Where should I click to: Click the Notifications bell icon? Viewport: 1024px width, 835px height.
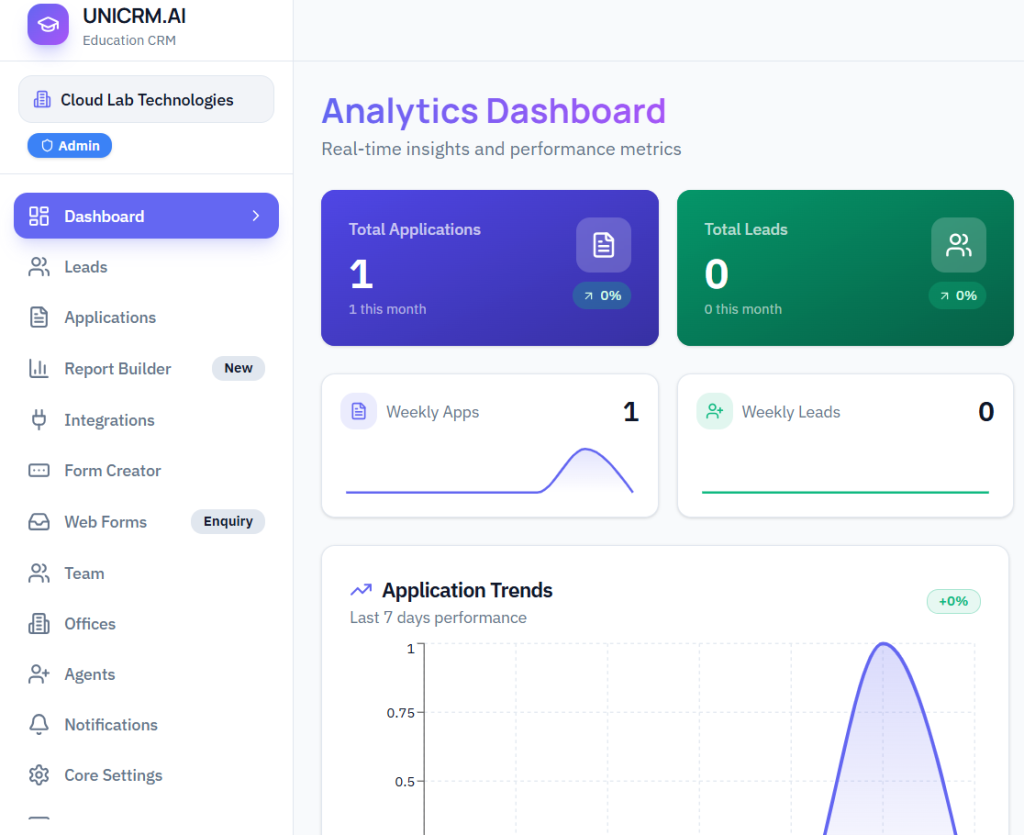(x=39, y=725)
